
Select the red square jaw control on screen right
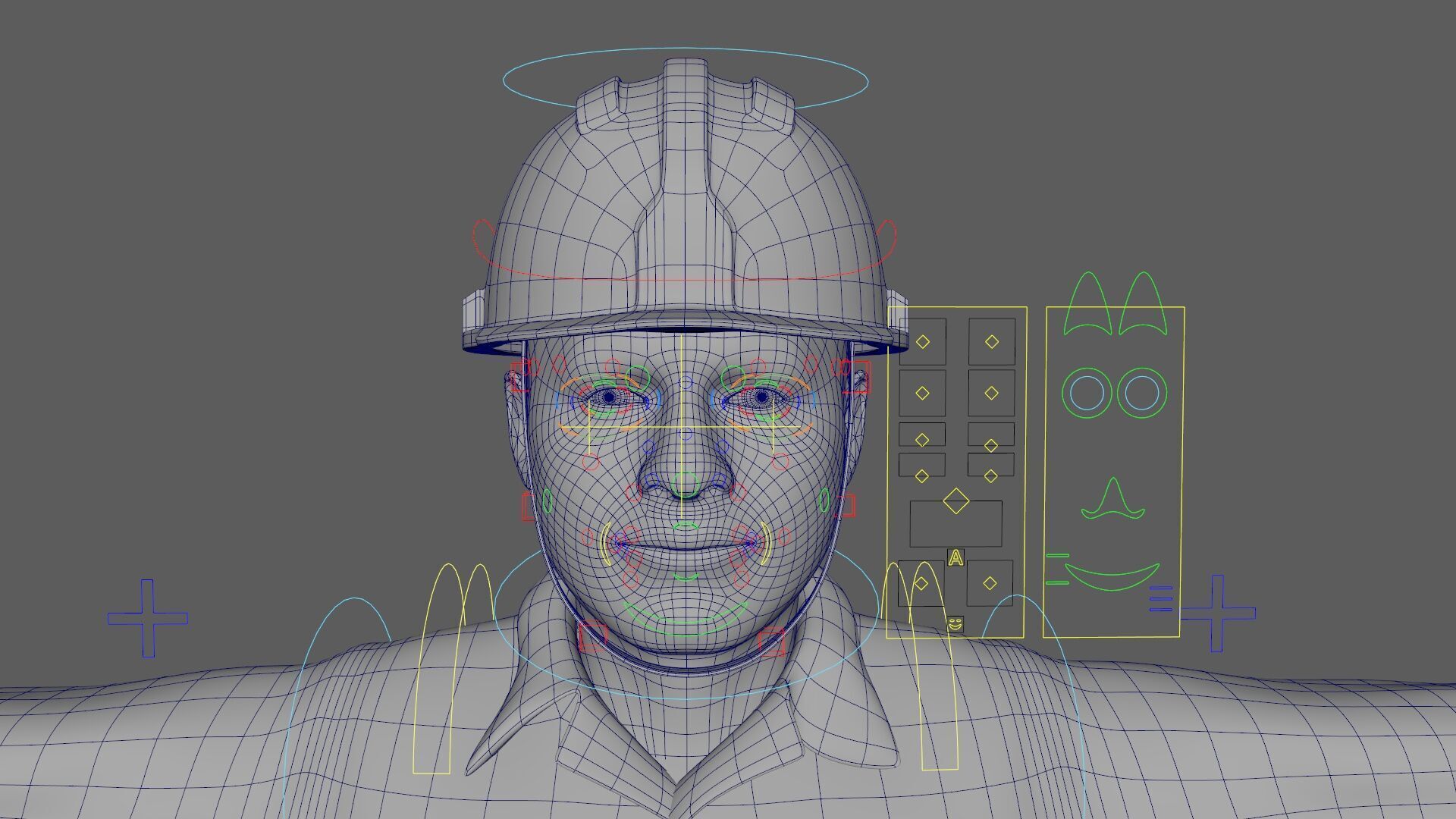pos(771,643)
